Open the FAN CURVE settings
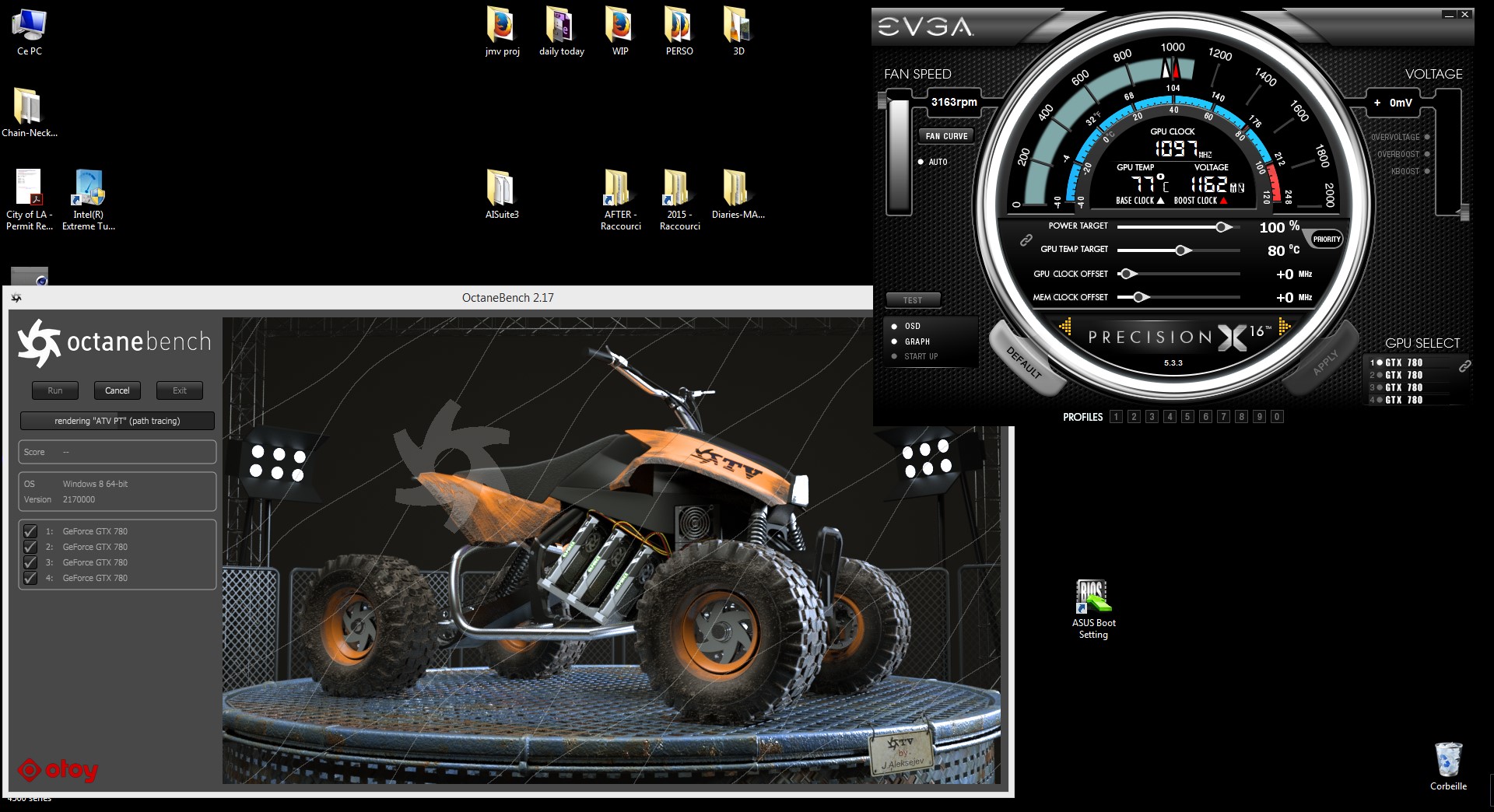Screen dimensions: 1494x812 tap(947, 136)
